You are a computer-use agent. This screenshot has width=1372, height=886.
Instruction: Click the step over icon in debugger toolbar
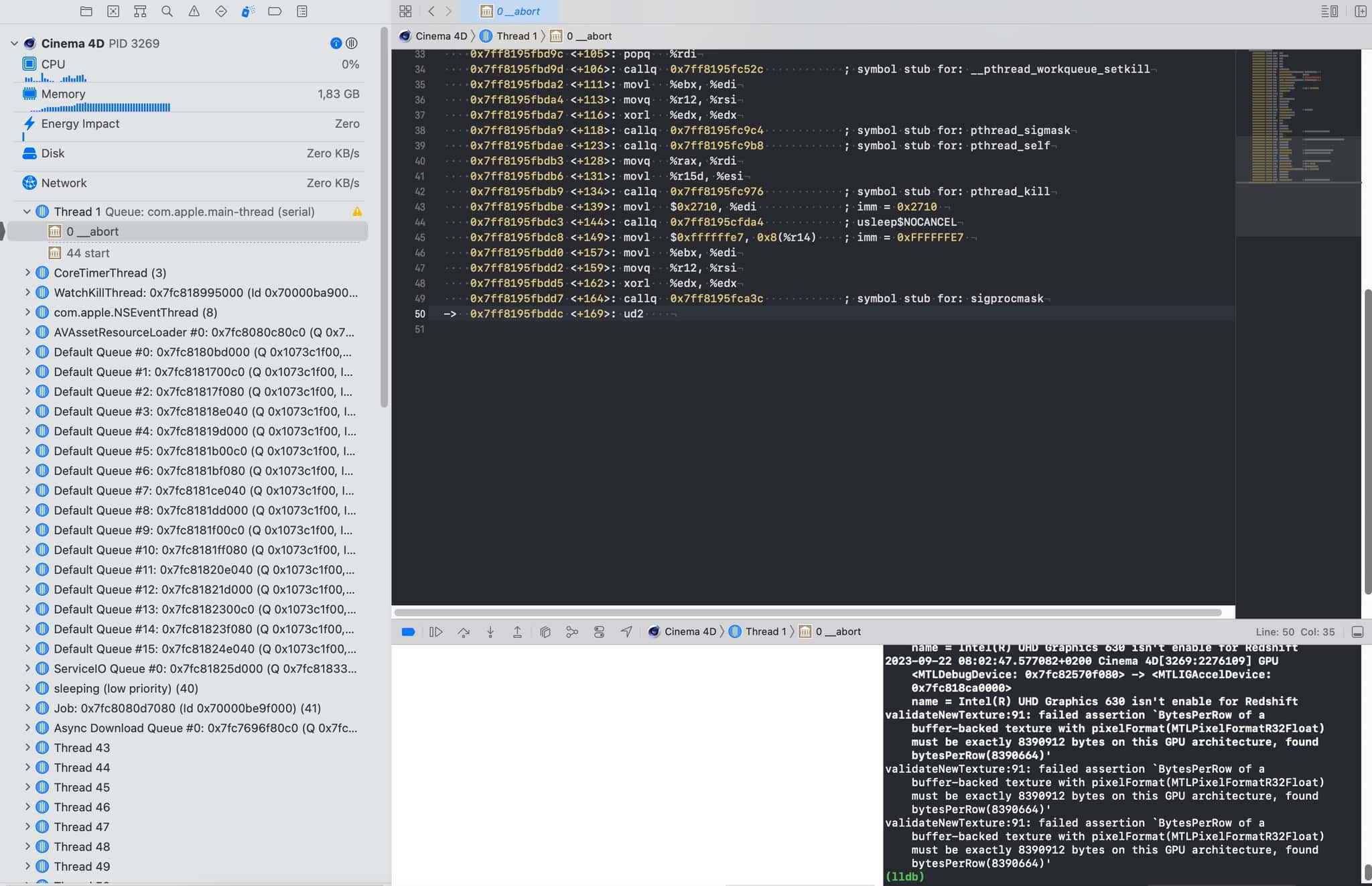coord(463,632)
